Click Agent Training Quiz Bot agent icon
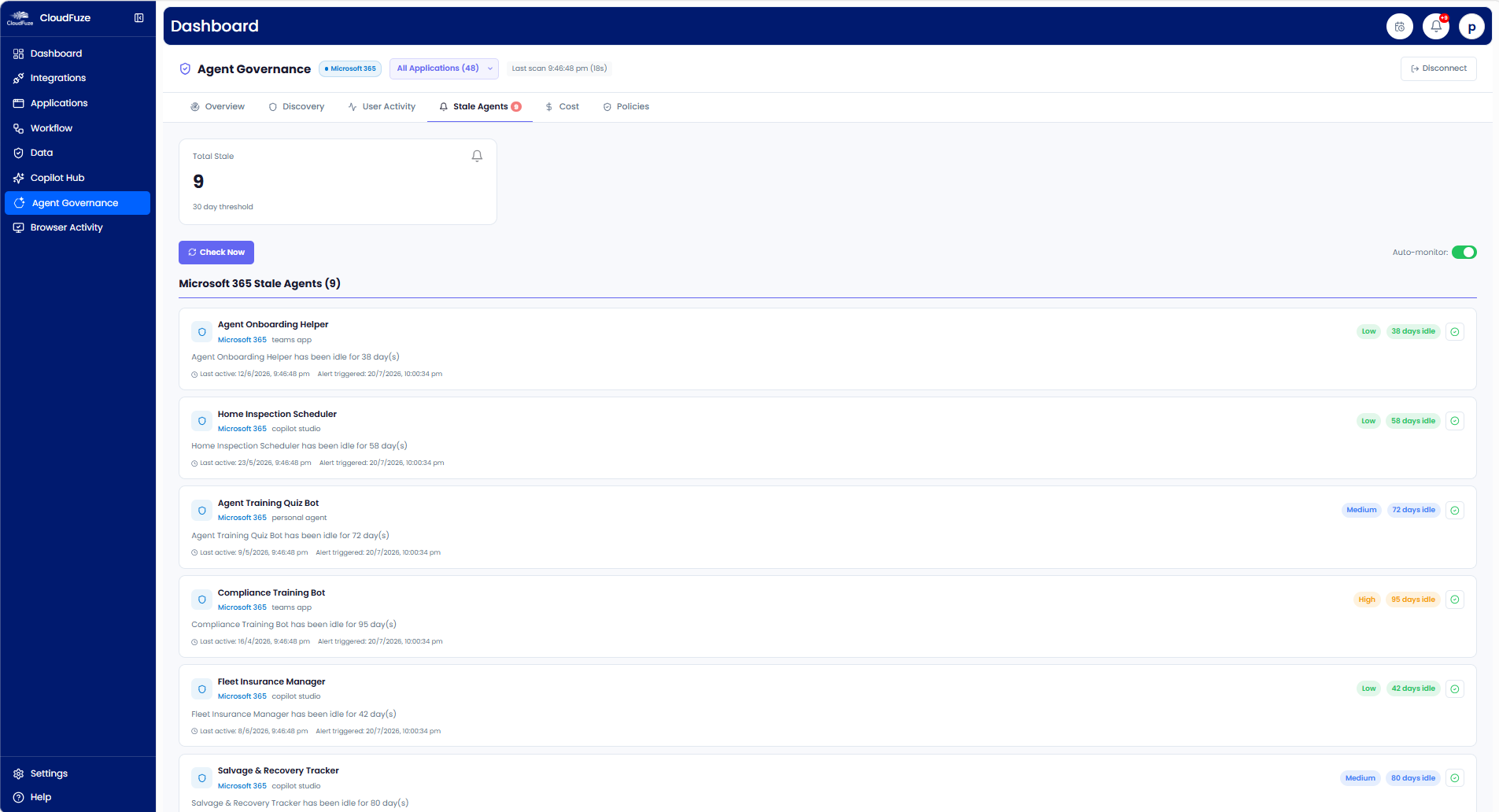The image size is (1499, 812). 202,511
